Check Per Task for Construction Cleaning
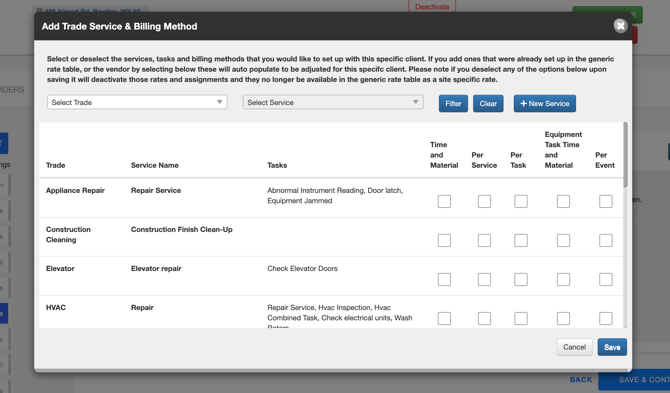670x393 pixels. [x=520, y=240]
